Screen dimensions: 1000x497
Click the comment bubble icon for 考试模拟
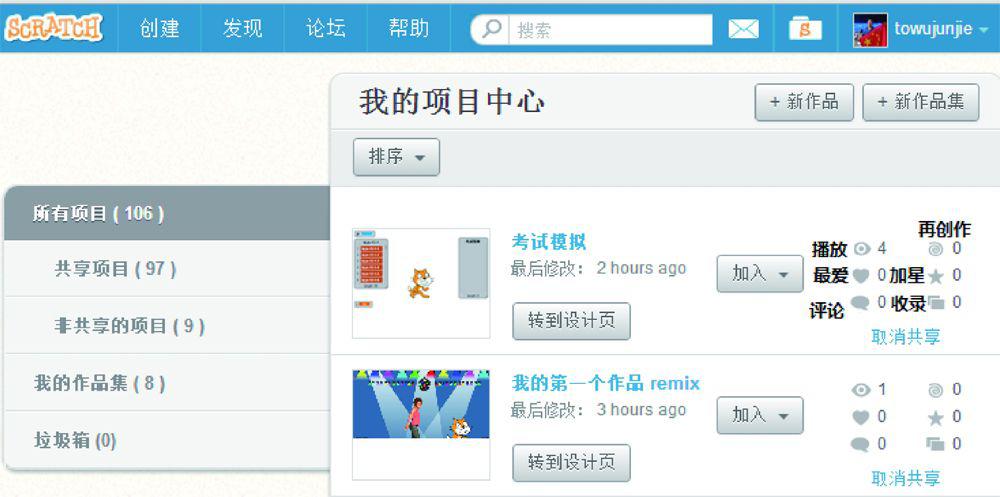860,302
